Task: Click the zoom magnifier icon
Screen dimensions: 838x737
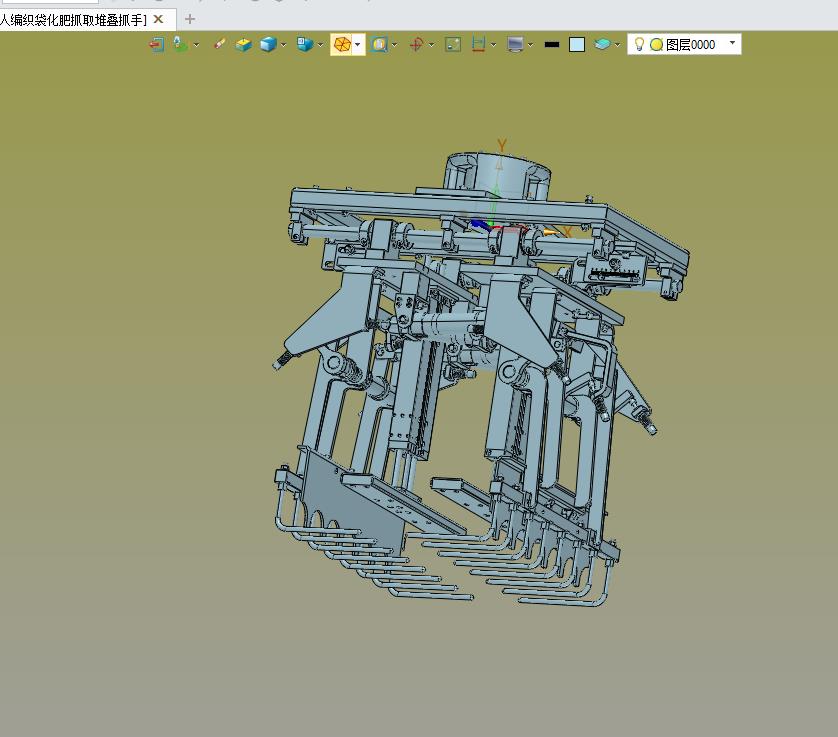Action: point(379,44)
